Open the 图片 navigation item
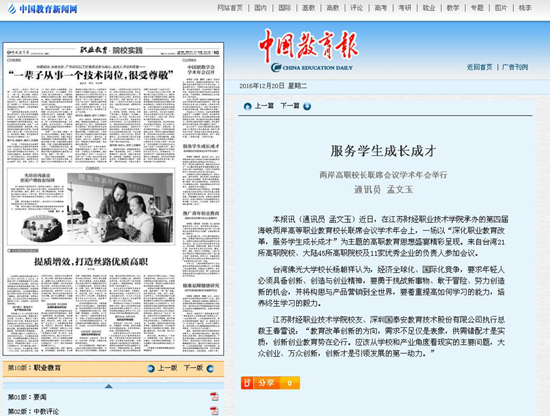This screenshot has width=550, height=416. tap(501, 8)
